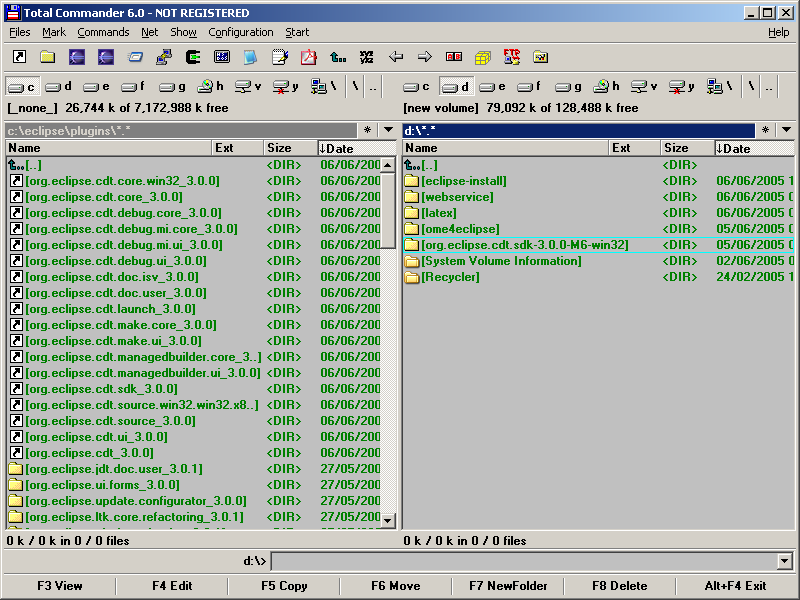The height and width of the screenshot is (600, 800).
Task: Click the red Acrobat PDF toolbar icon
Action: (308, 57)
